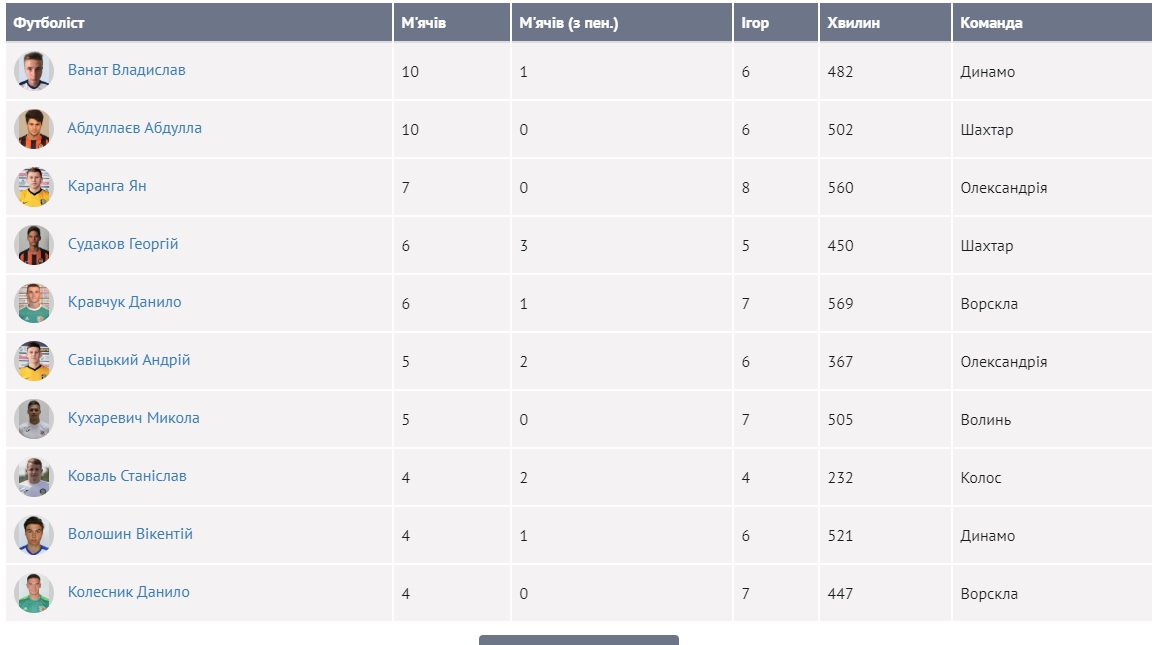Click Коваль Станіслав's player photo
Screen dimensions: 1161x645
click(34, 477)
